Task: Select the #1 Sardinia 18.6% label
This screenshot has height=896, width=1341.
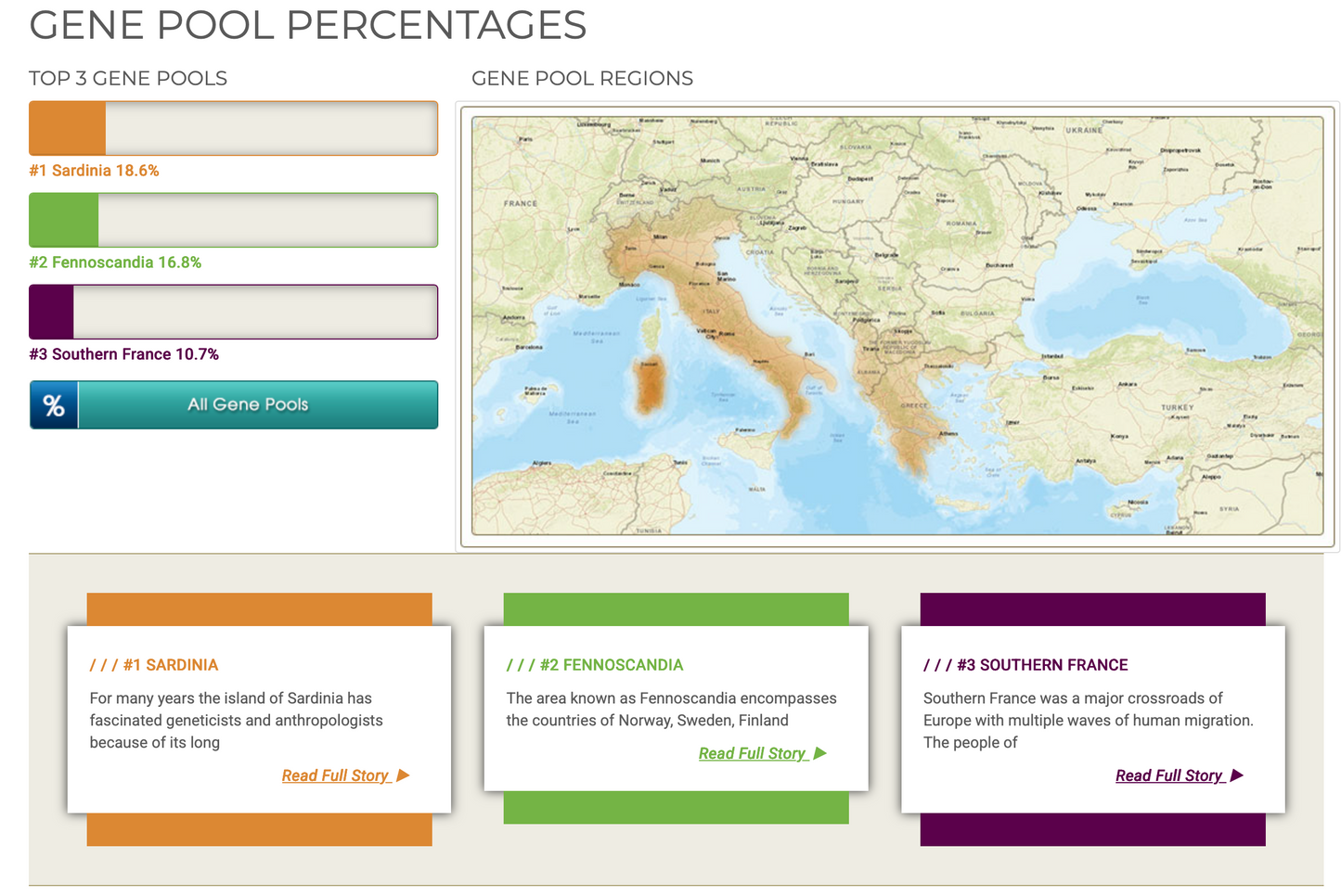Action: click(x=94, y=171)
